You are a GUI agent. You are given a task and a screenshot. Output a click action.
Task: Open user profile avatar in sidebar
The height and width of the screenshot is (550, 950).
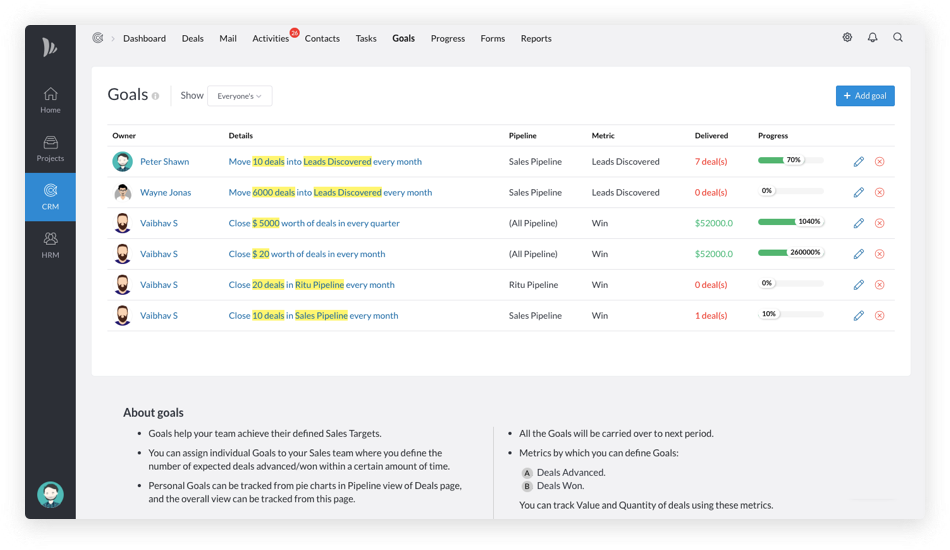click(50, 494)
